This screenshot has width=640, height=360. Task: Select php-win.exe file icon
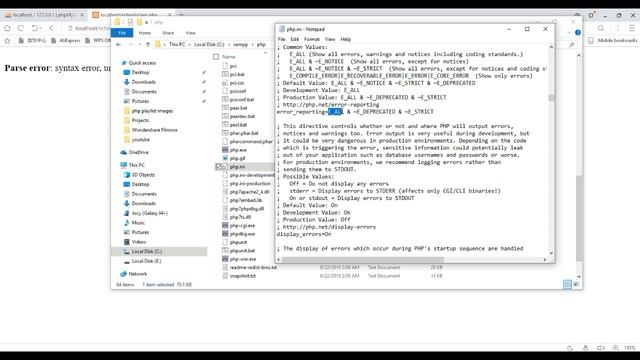tap(225, 259)
